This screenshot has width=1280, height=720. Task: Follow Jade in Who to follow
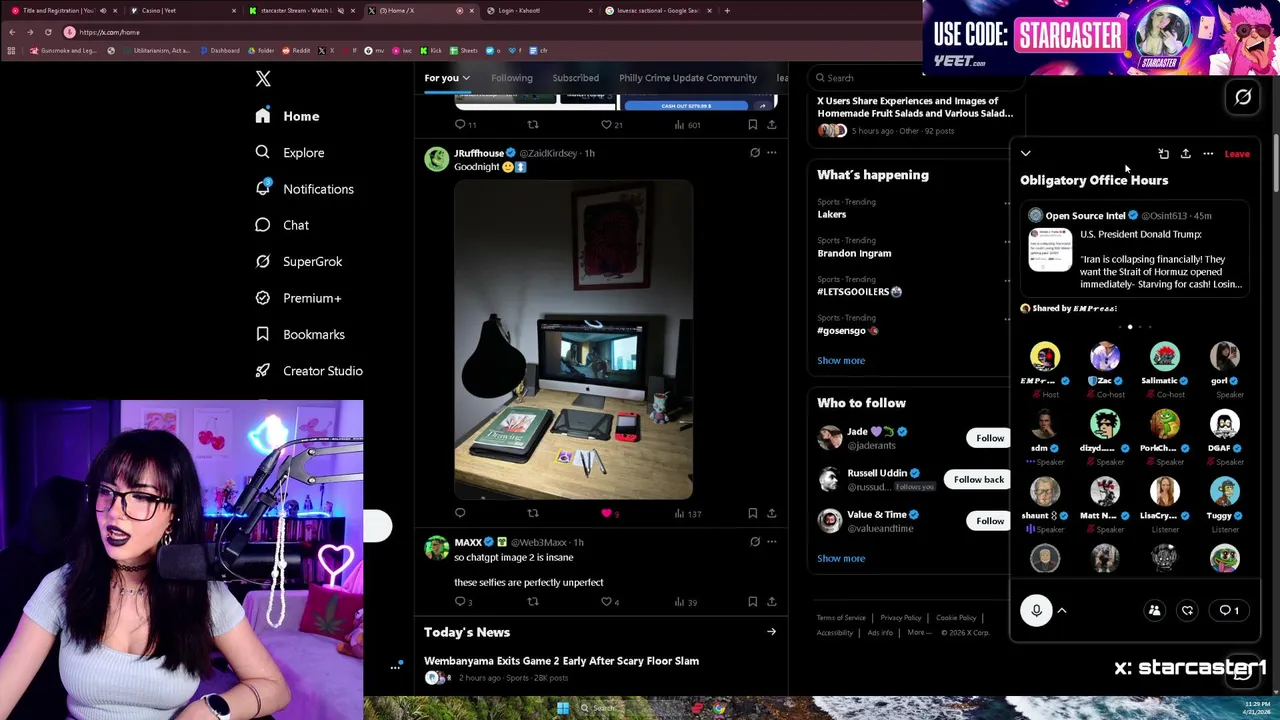pos(990,438)
